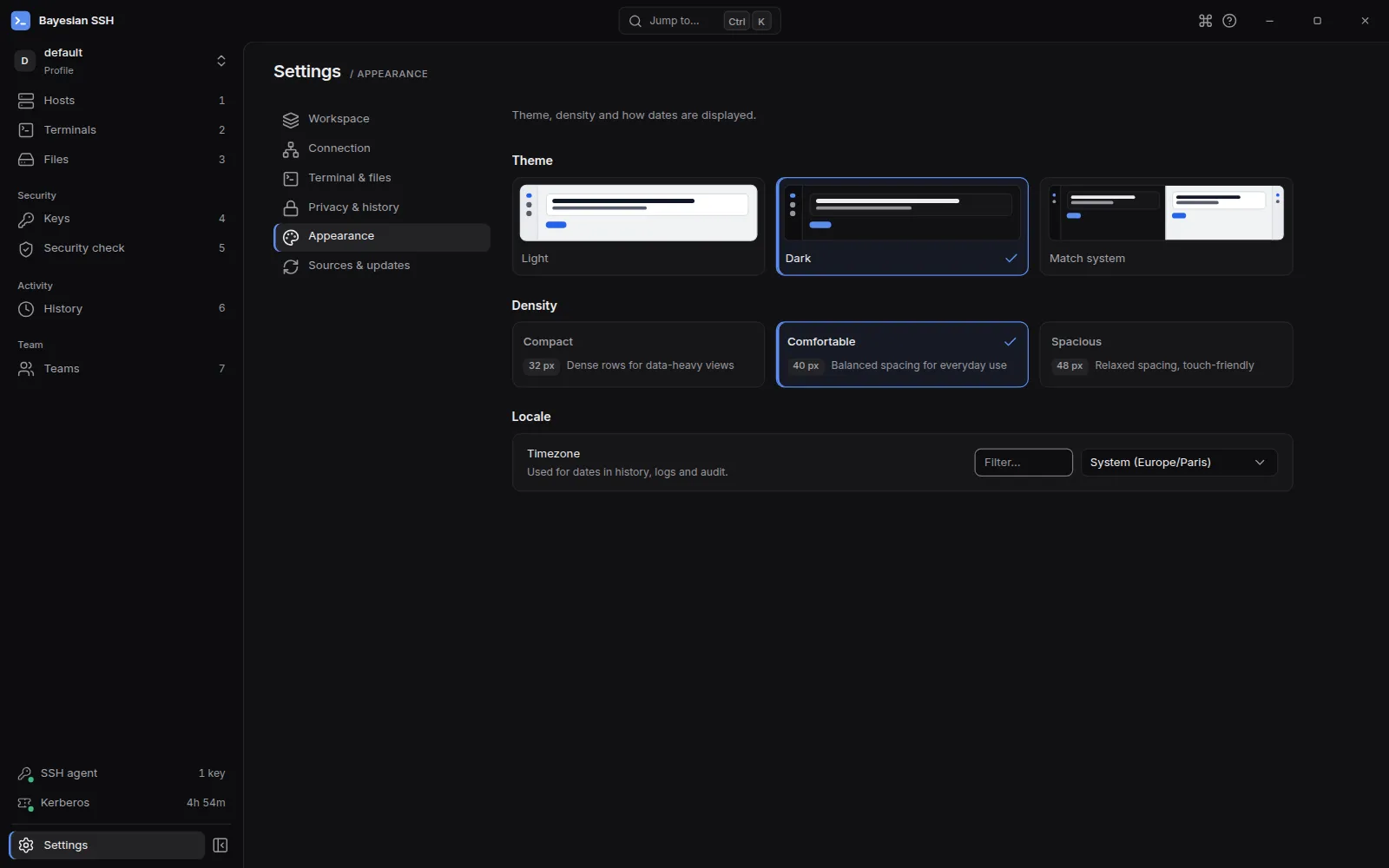Image resolution: width=1389 pixels, height=868 pixels.
Task: Click the Privacy & history lock icon
Action: tap(291, 208)
